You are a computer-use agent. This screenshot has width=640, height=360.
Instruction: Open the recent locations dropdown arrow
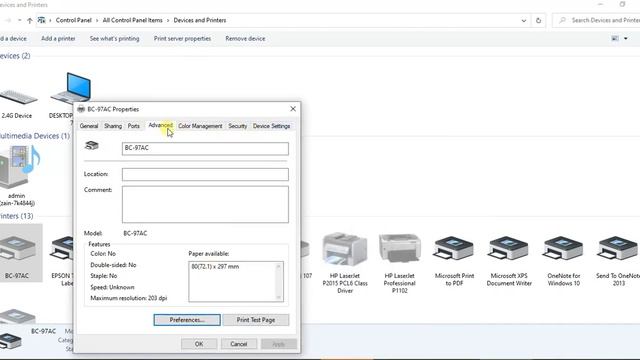coord(19,20)
